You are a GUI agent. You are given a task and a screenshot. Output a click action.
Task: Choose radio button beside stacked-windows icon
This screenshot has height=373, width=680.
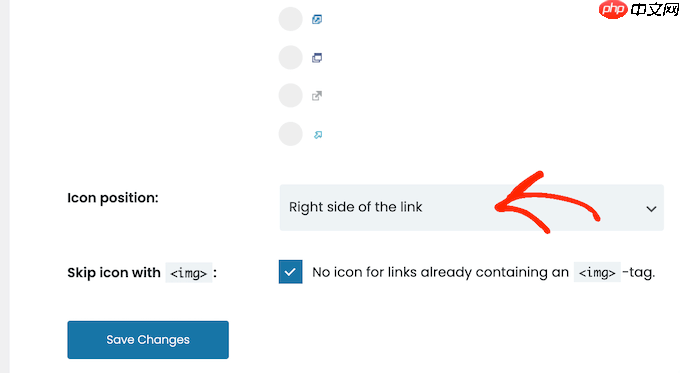click(291, 57)
